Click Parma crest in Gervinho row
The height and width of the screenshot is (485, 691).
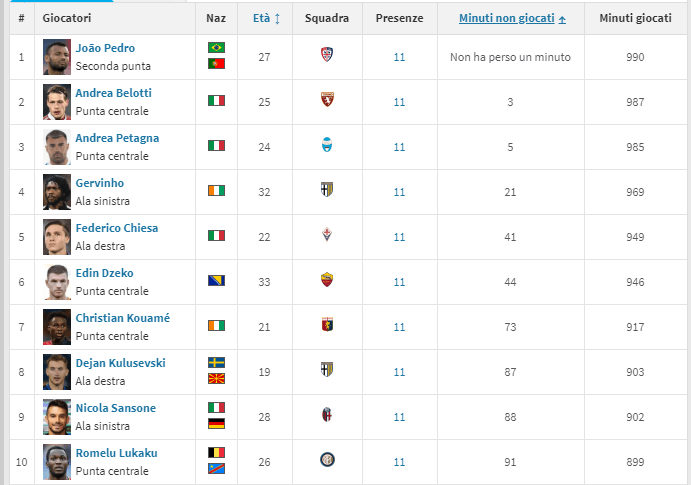(x=327, y=189)
